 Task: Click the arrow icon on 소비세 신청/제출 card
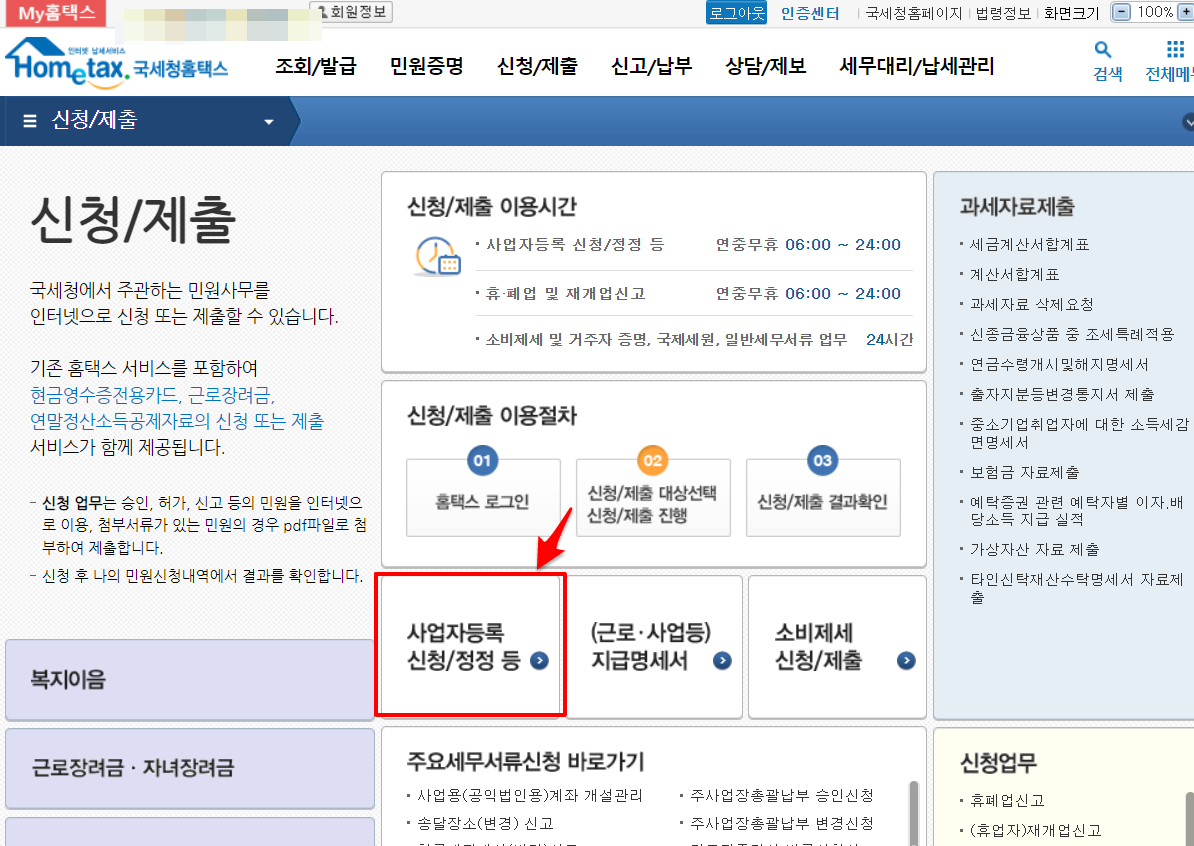coord(906,660)
